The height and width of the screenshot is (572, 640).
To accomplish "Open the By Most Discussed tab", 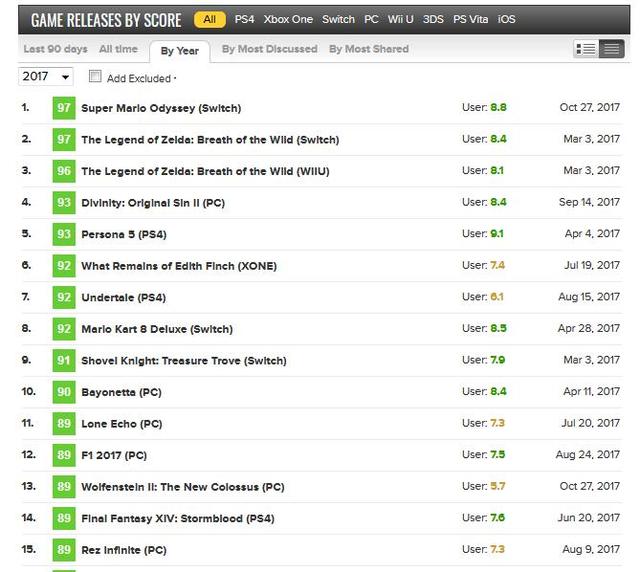I will (x=269, y=49).
